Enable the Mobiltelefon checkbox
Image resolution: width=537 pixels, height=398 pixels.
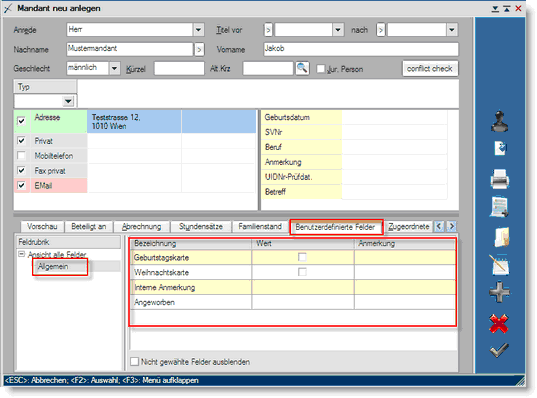(x=21, y=156)
